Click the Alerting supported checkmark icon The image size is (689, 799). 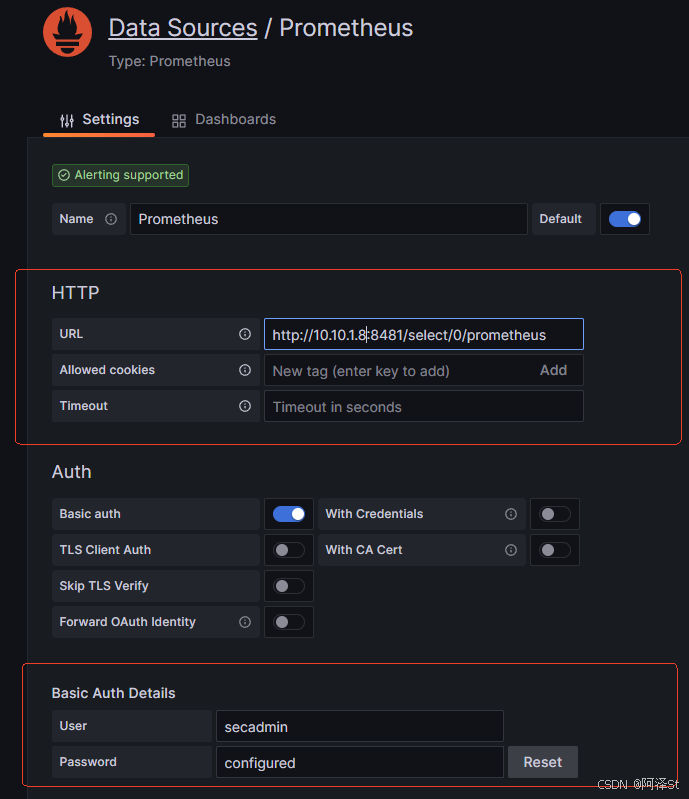pos(64,175)
